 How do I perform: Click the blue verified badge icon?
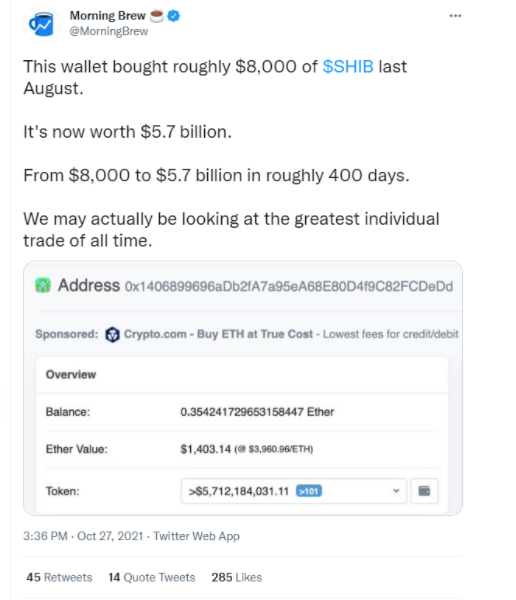tap(174, 16)
